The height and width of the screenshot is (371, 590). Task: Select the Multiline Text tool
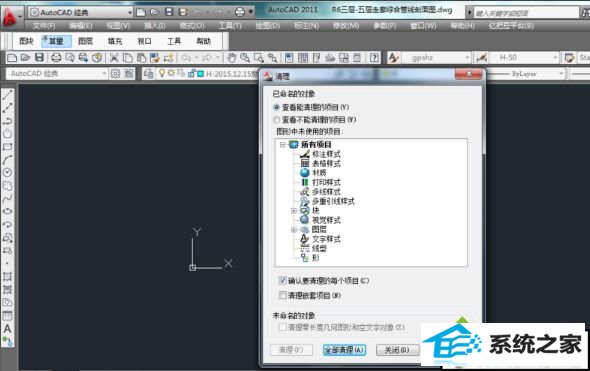pos(8,328)
